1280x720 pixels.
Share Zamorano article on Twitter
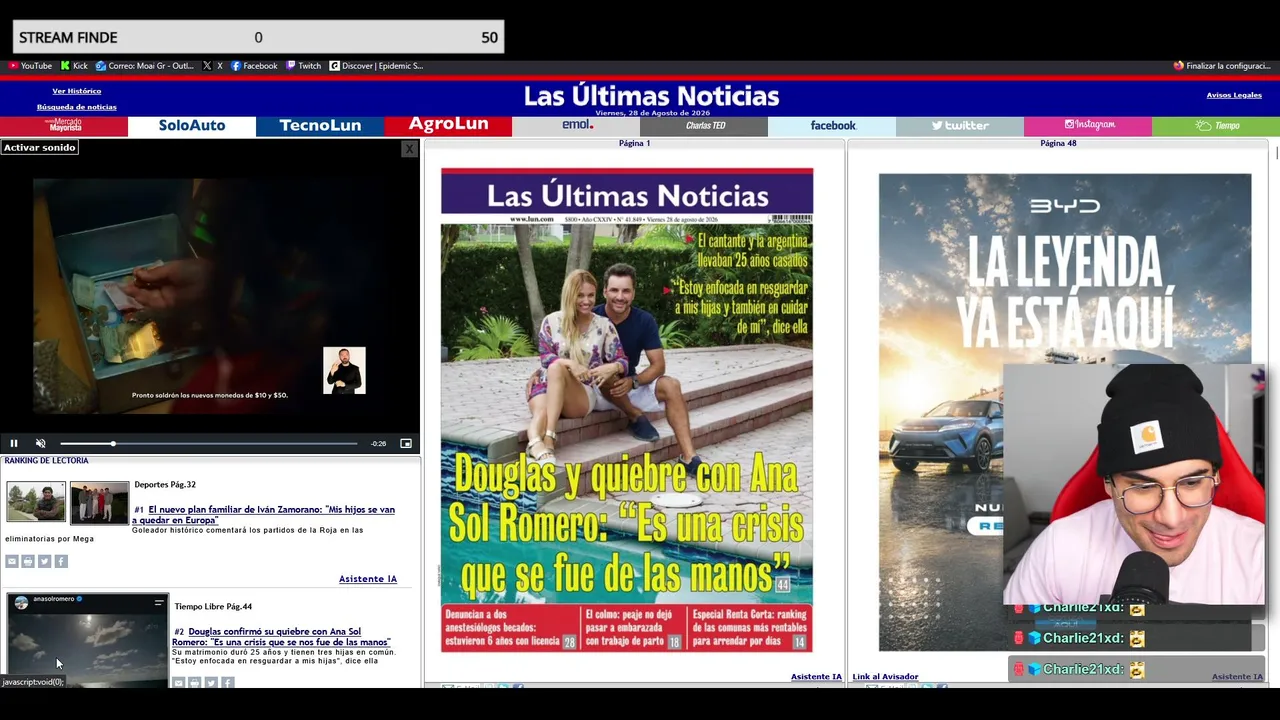point(44,562)
